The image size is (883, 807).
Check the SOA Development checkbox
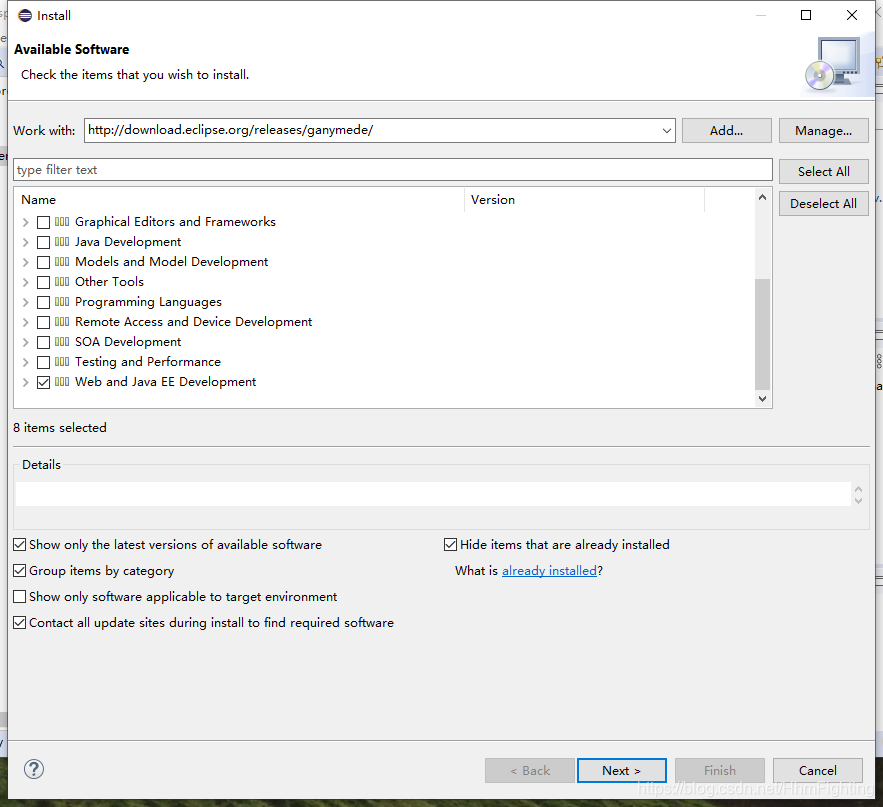43,342
